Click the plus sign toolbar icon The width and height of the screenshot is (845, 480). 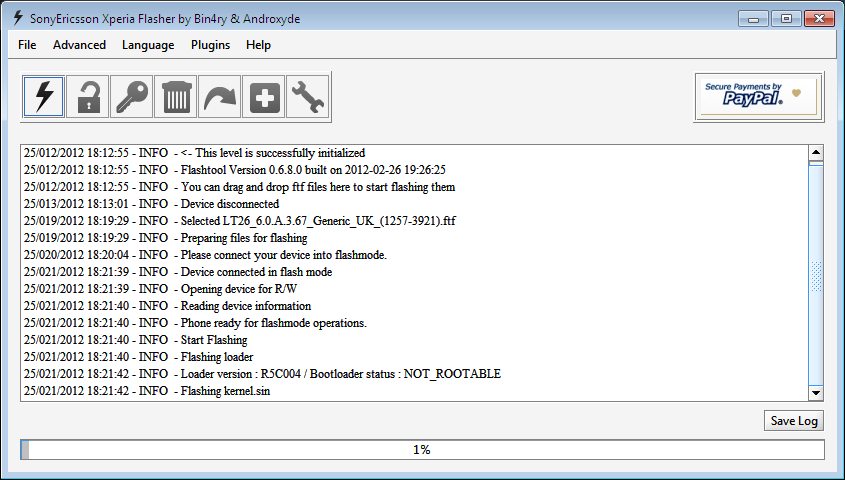(264, 97)
